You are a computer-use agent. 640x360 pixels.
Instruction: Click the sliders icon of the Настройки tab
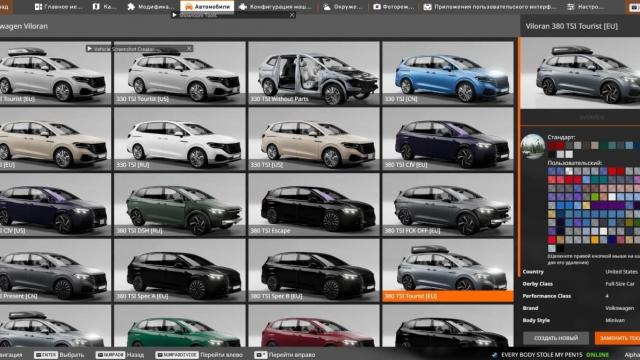(x=571, y=7)
